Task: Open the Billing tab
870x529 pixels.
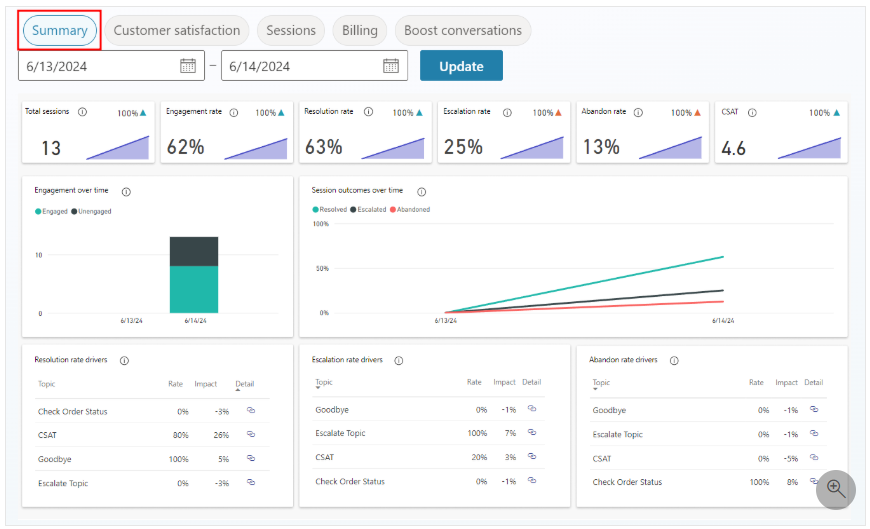Action: [x=359, y=30]
